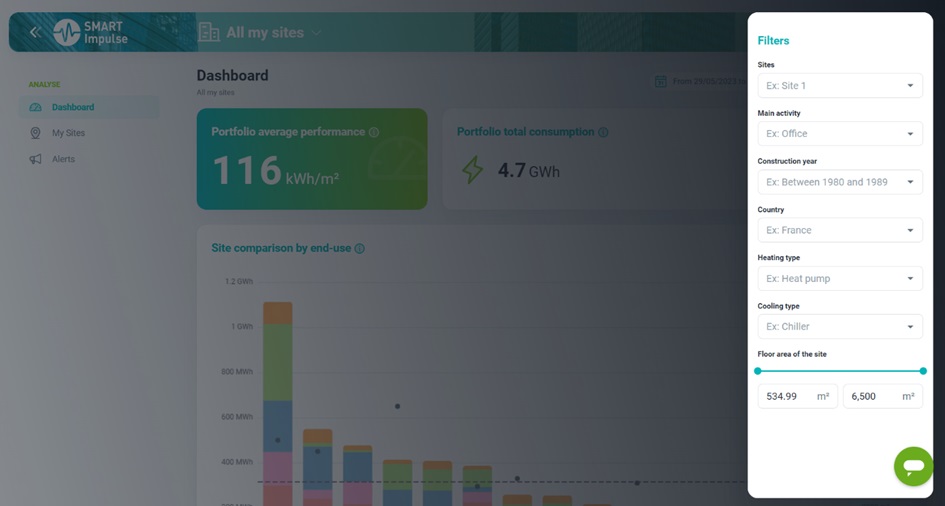The image size is (945, 506).
Task: Open the Sites filter dropdown
Action: pyautogui.click(x=839, y=86)
